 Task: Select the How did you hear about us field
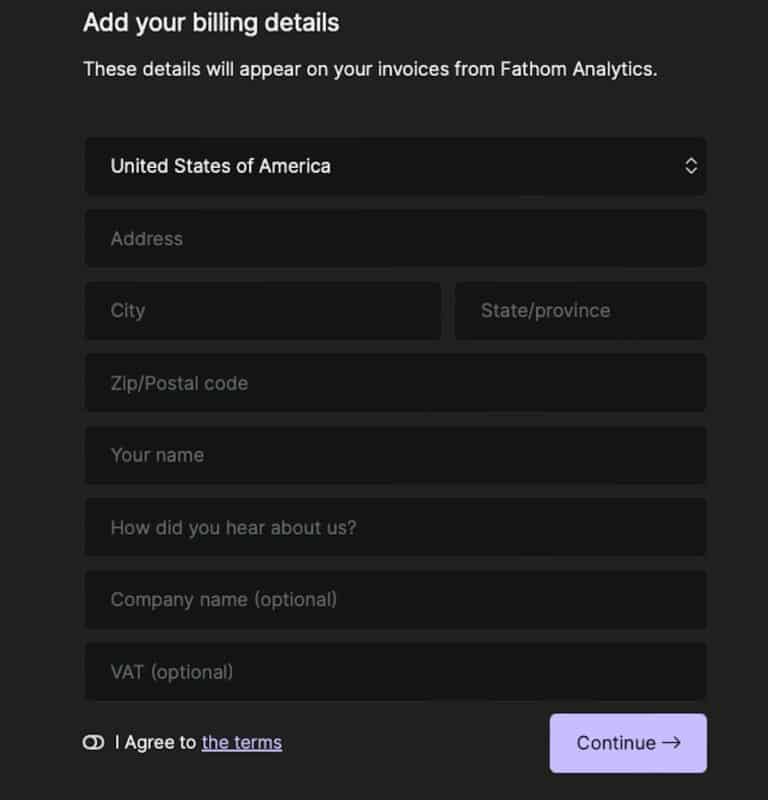click(395, 528)
